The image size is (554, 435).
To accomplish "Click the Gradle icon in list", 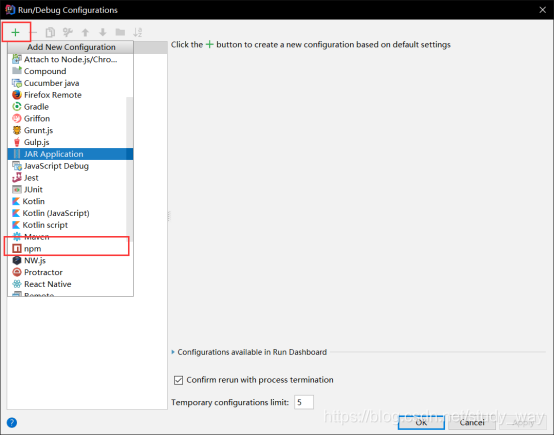I will coord(17,106).
